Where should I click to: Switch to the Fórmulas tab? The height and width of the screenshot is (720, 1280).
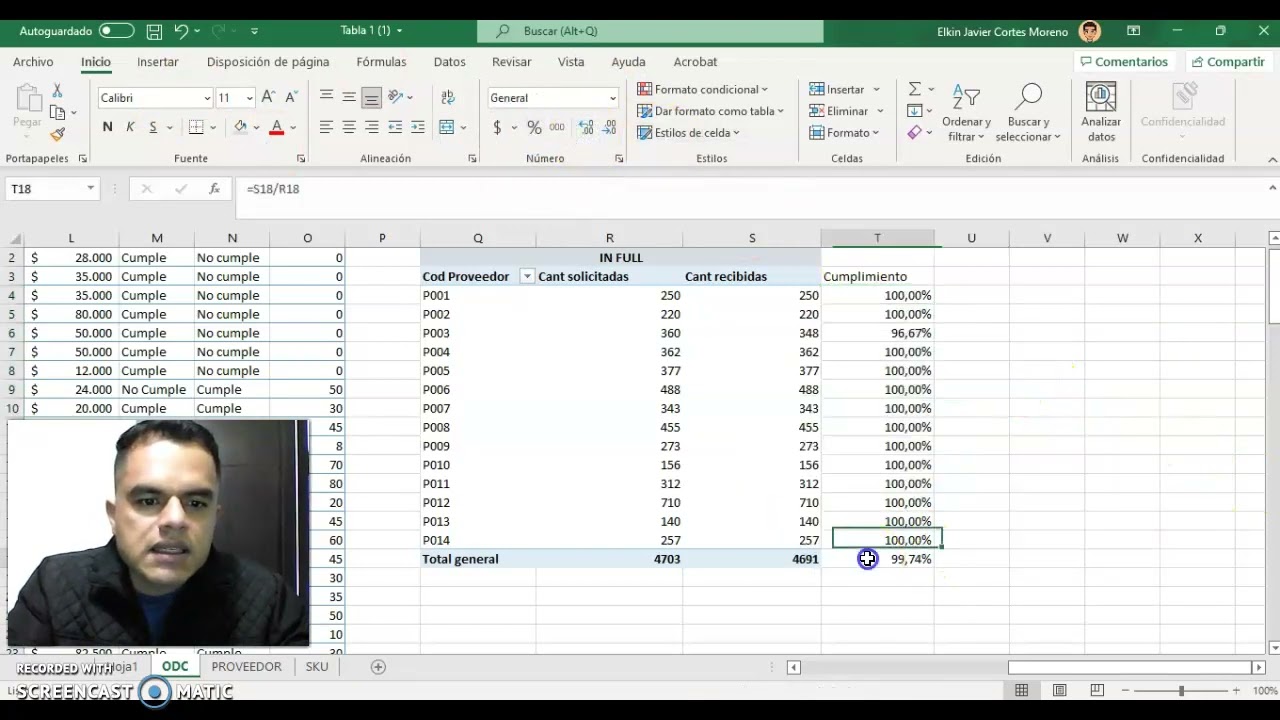(381, 62)
